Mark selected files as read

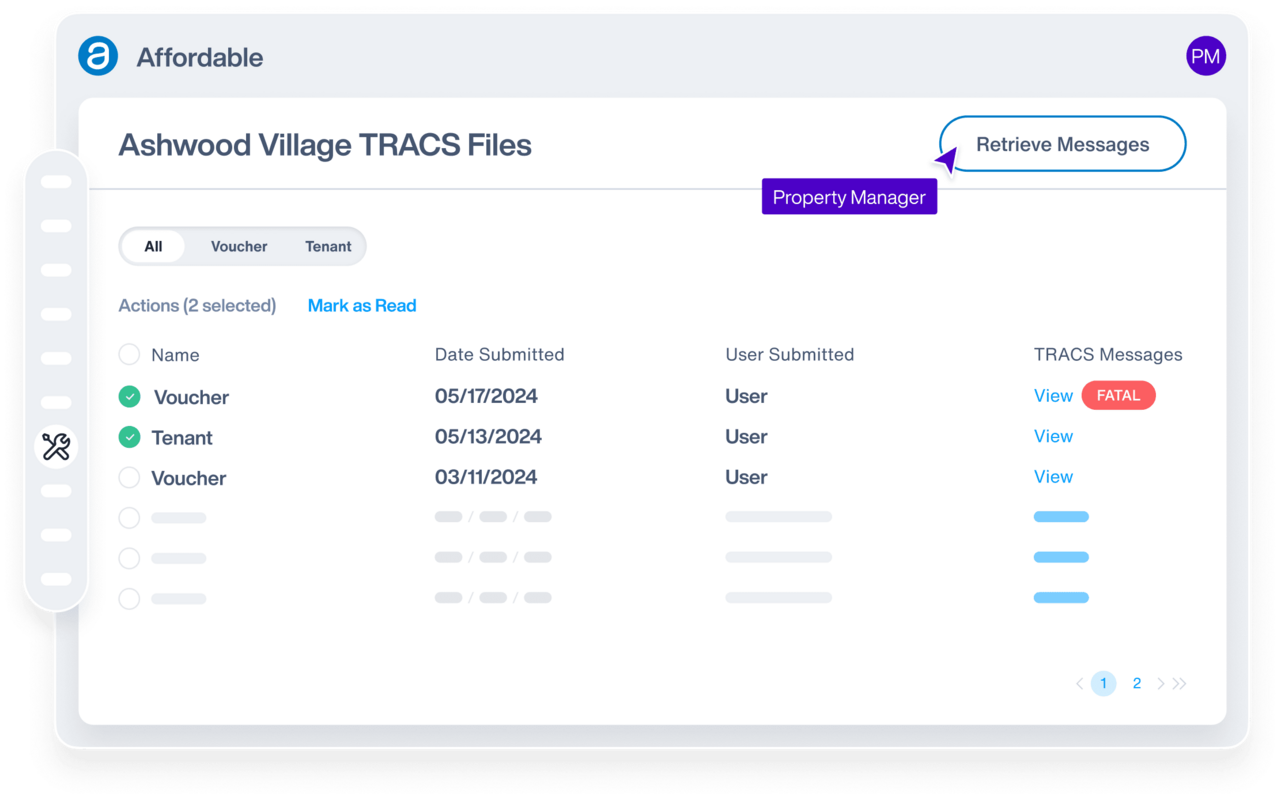pyautogui.click(x=361, y=305)
